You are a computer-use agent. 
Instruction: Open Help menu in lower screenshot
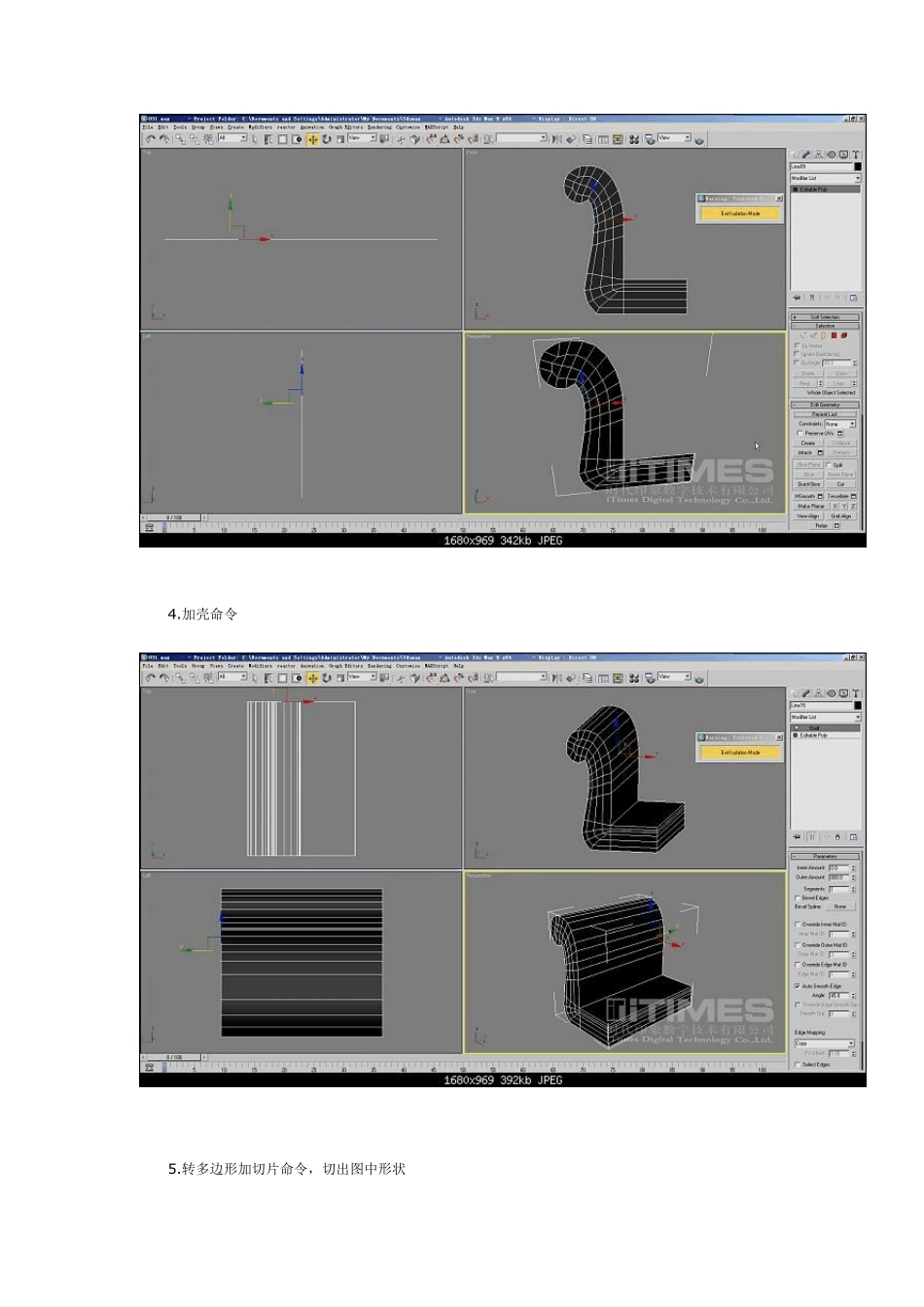pyautogui.click(x=458, y=666)
